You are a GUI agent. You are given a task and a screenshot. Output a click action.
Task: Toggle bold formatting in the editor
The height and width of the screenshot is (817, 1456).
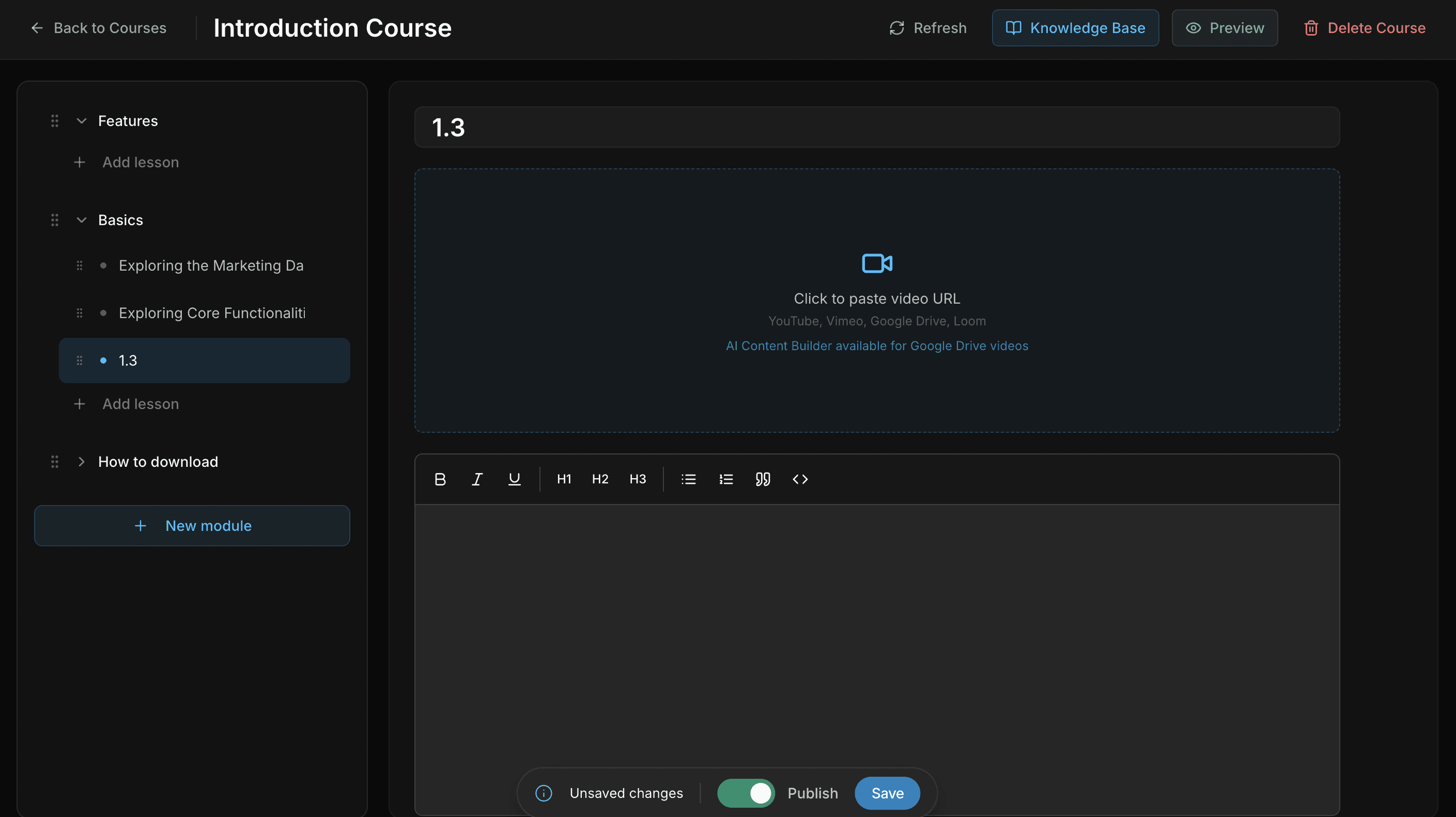(x=440, y=479)
